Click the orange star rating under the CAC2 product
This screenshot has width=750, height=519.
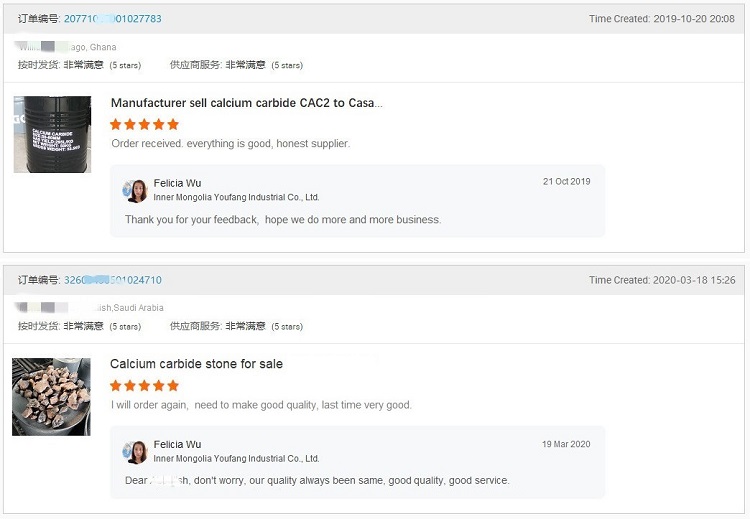click(144, 124)
